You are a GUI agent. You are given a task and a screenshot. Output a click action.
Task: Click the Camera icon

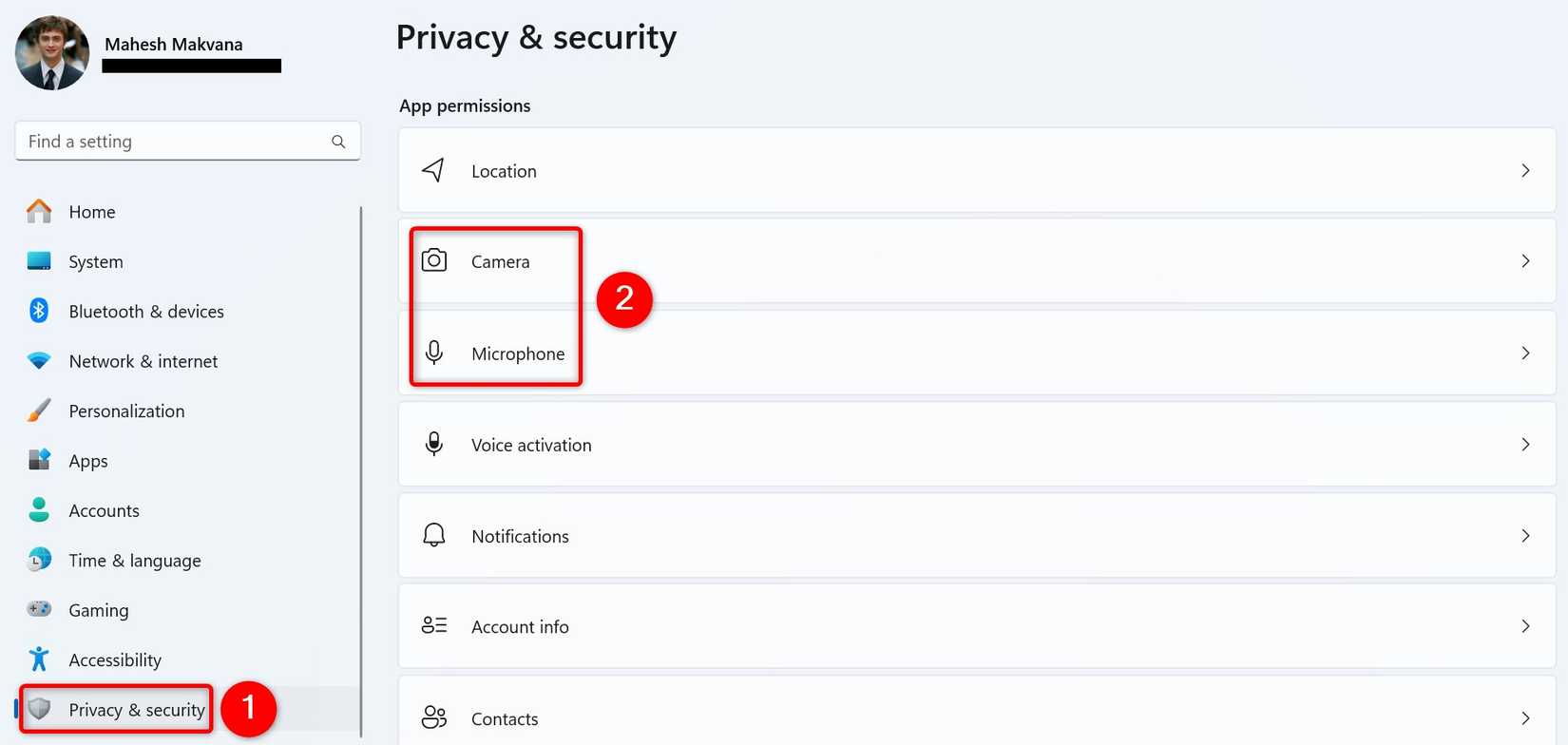(x=433, y=260)
